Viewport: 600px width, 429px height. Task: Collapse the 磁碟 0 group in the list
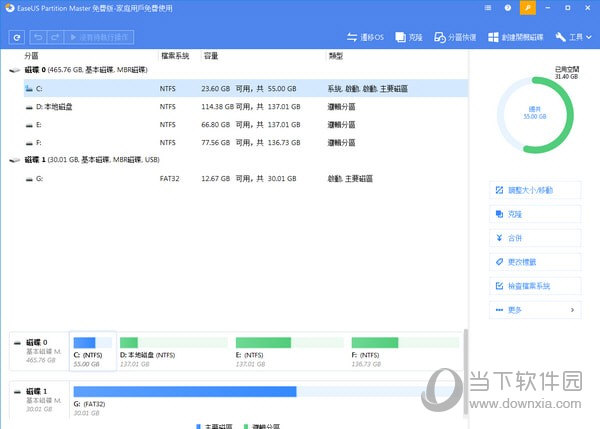coord(15,70)
